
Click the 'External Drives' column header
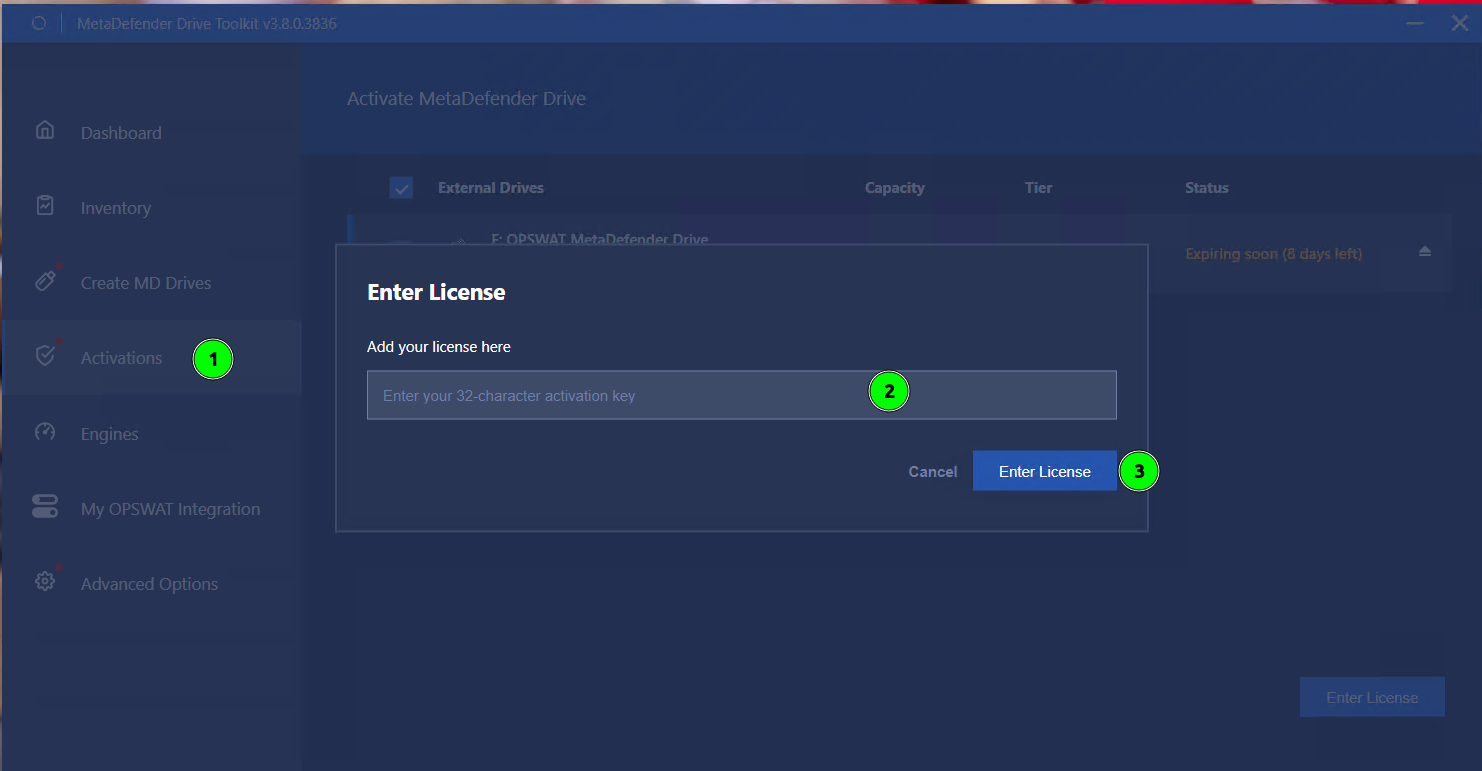(491, 187)
